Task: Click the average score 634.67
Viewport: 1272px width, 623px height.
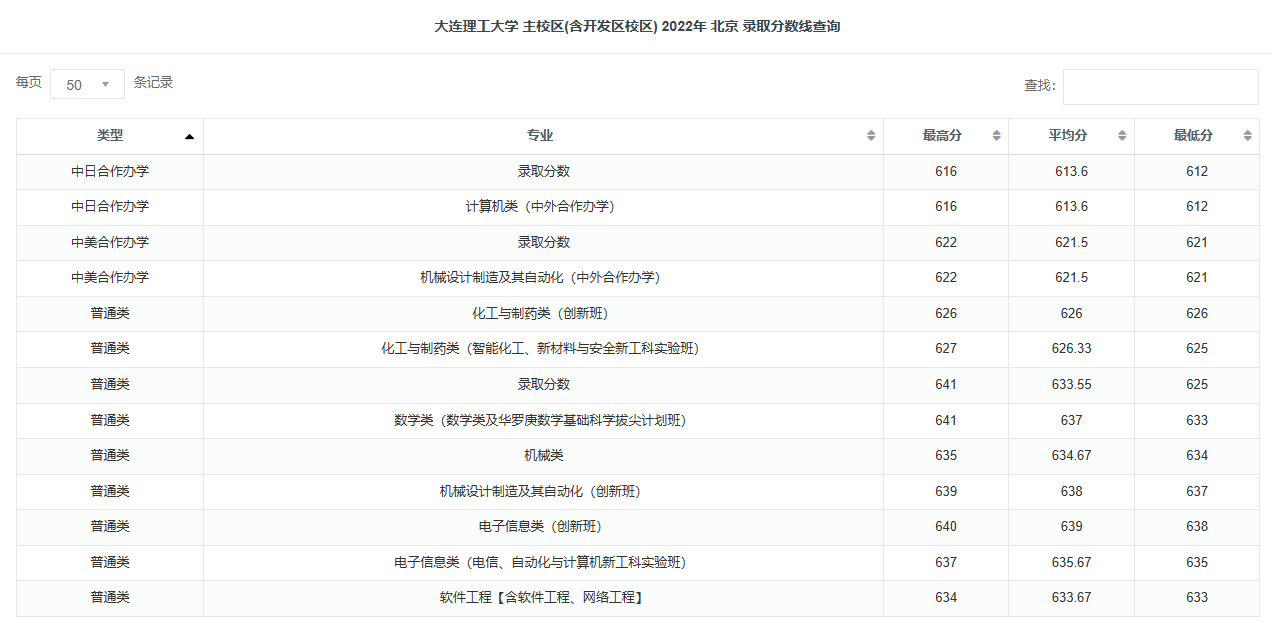Action: click(1071, 456)
